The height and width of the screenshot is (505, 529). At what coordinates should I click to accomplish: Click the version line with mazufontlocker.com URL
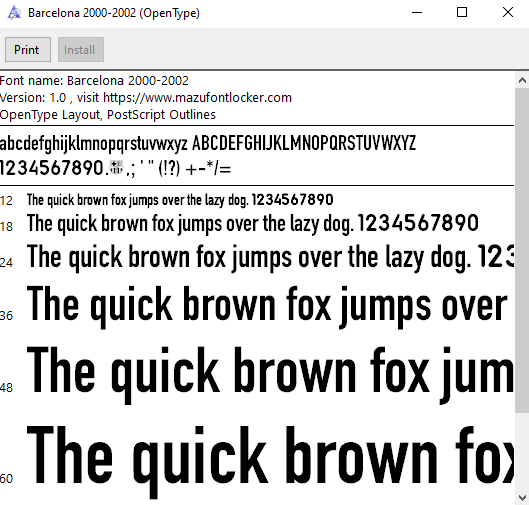[x=146, y=98]
